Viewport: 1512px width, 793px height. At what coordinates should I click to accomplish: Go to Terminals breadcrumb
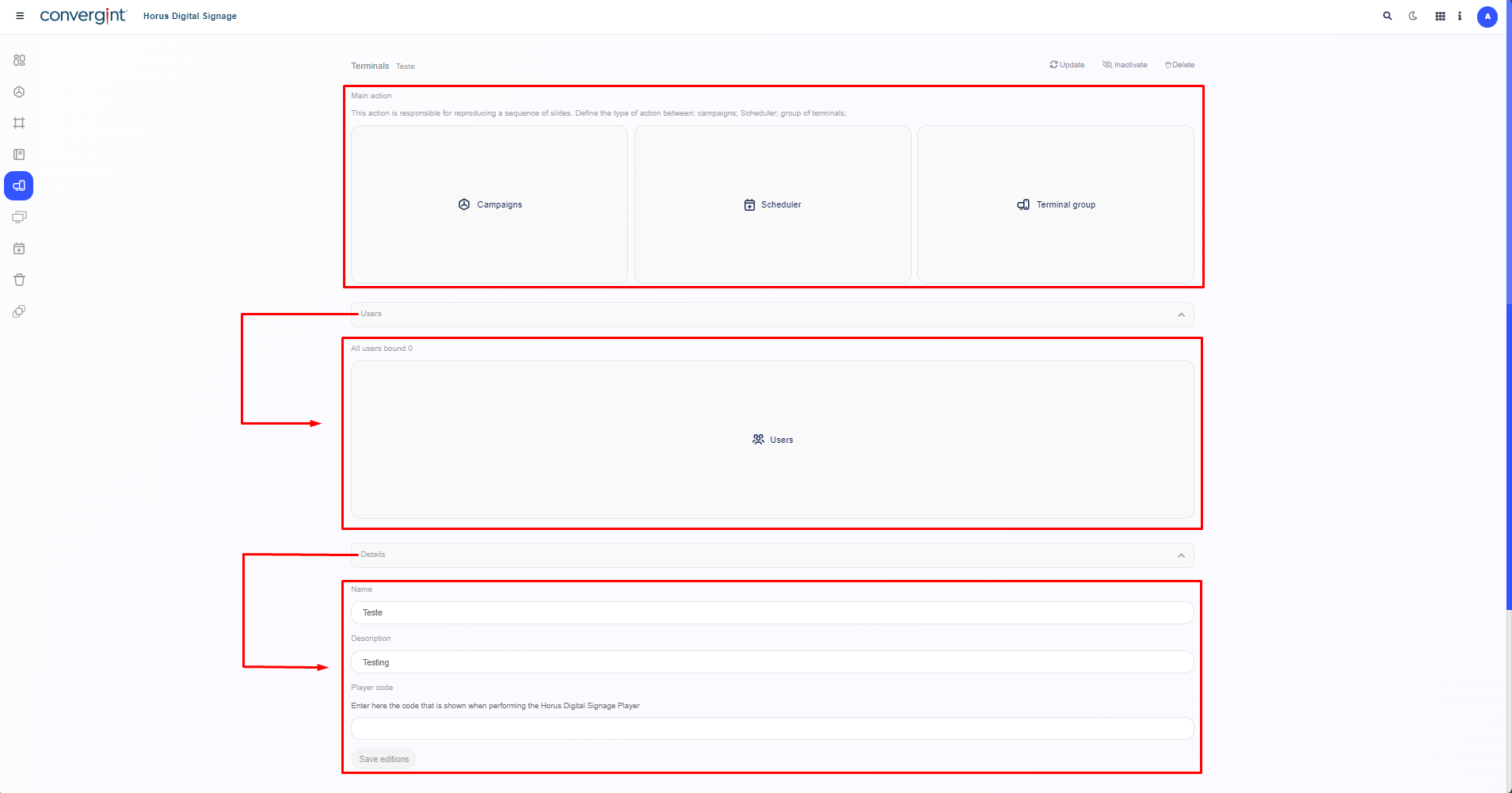(x=370, y=66)
